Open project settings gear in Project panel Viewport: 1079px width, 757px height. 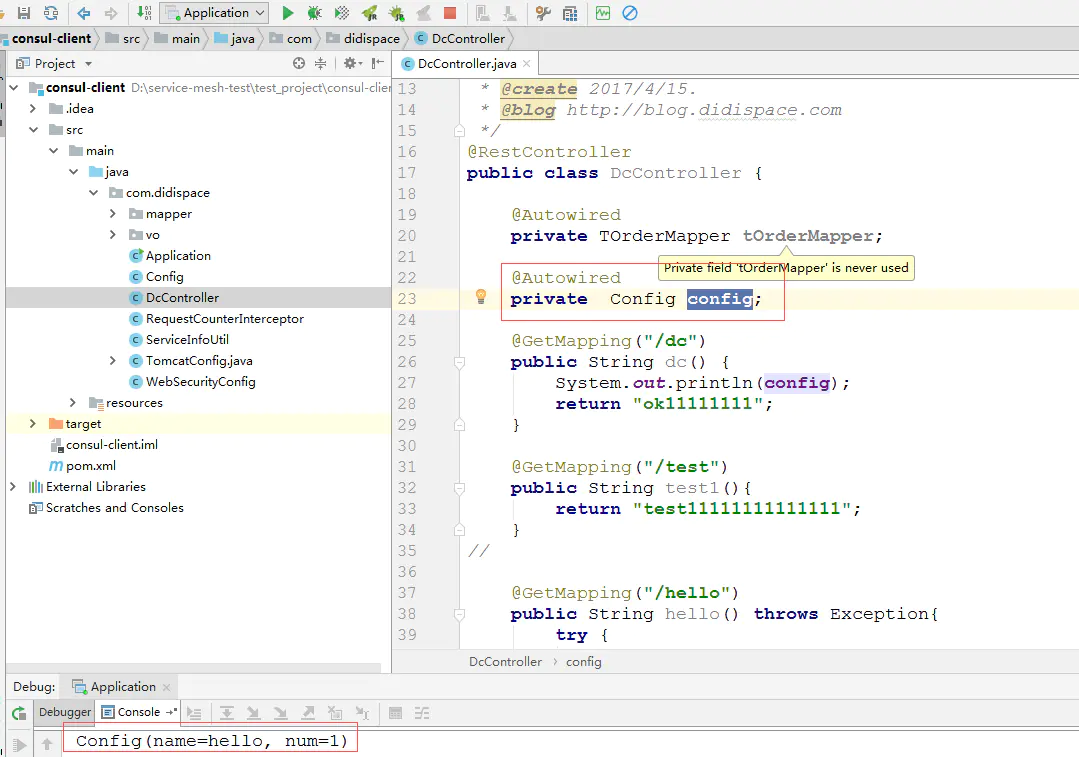coord(349,63)
